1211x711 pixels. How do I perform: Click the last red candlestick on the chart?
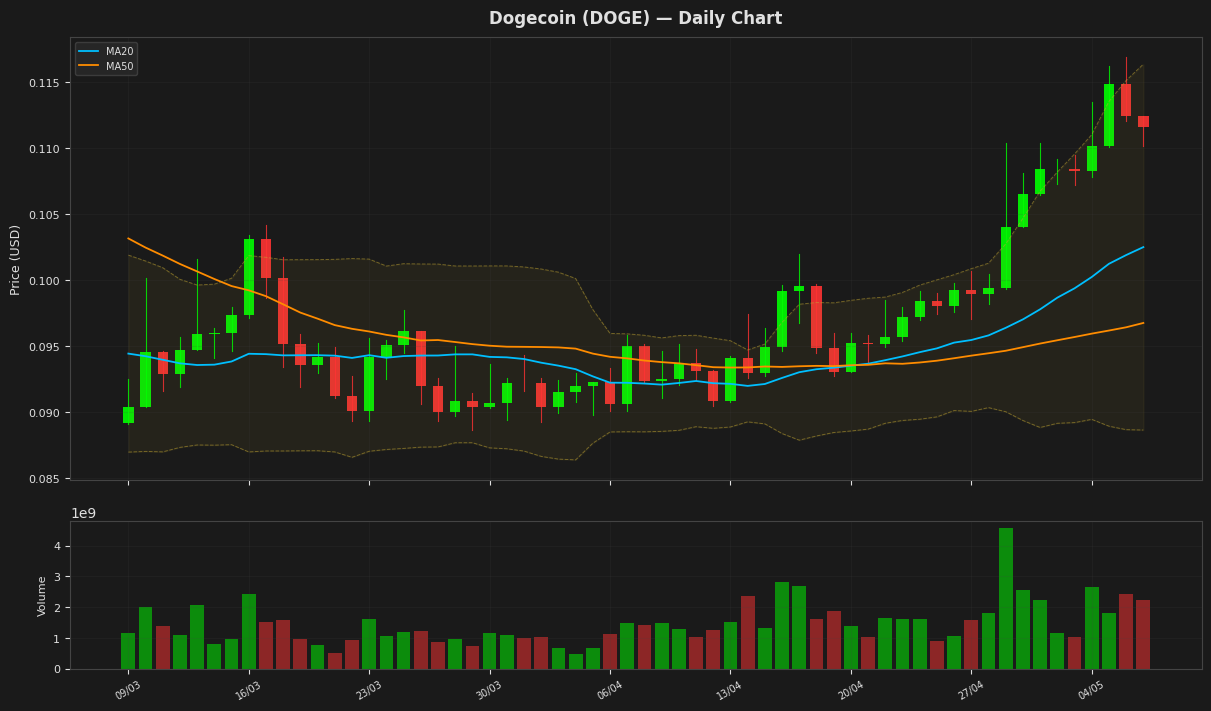coord(1143,121)
